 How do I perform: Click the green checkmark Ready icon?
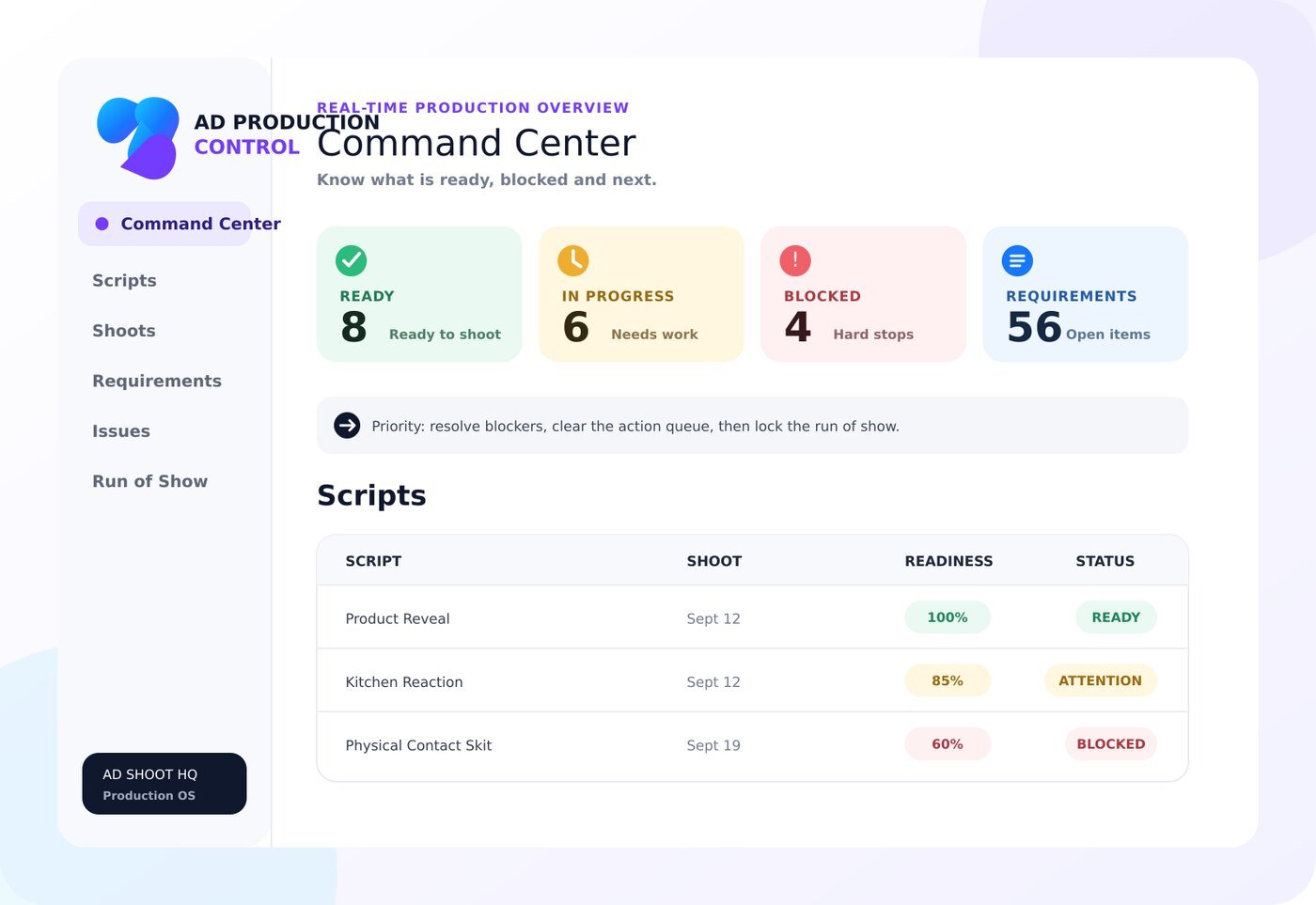(352, 260)
